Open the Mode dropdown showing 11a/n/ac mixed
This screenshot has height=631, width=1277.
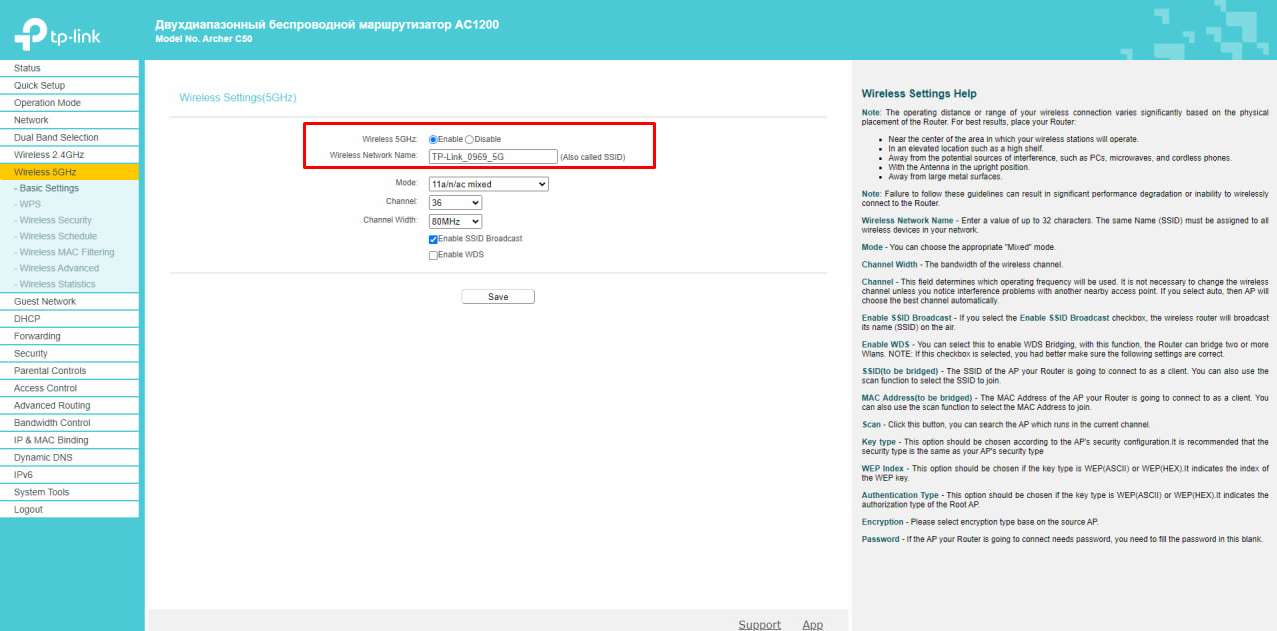pos(488,184)
